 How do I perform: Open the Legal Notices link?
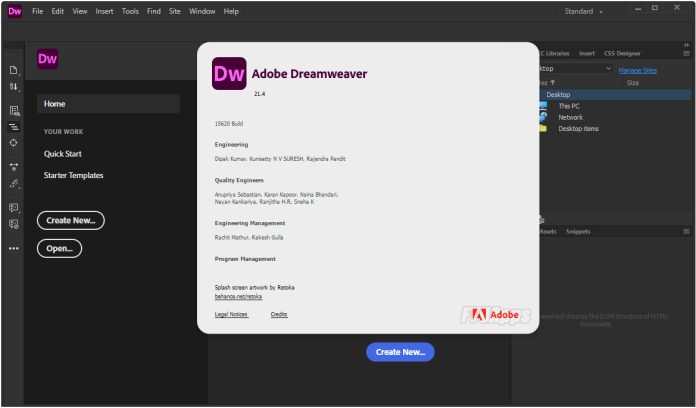(231, 314)
